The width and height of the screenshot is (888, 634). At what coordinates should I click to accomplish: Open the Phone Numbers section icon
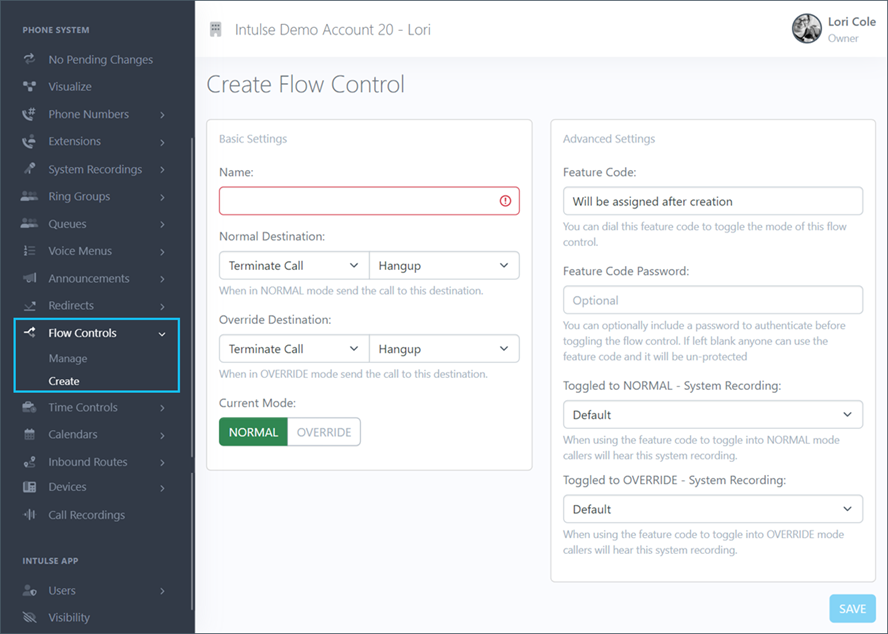(30, 114)
